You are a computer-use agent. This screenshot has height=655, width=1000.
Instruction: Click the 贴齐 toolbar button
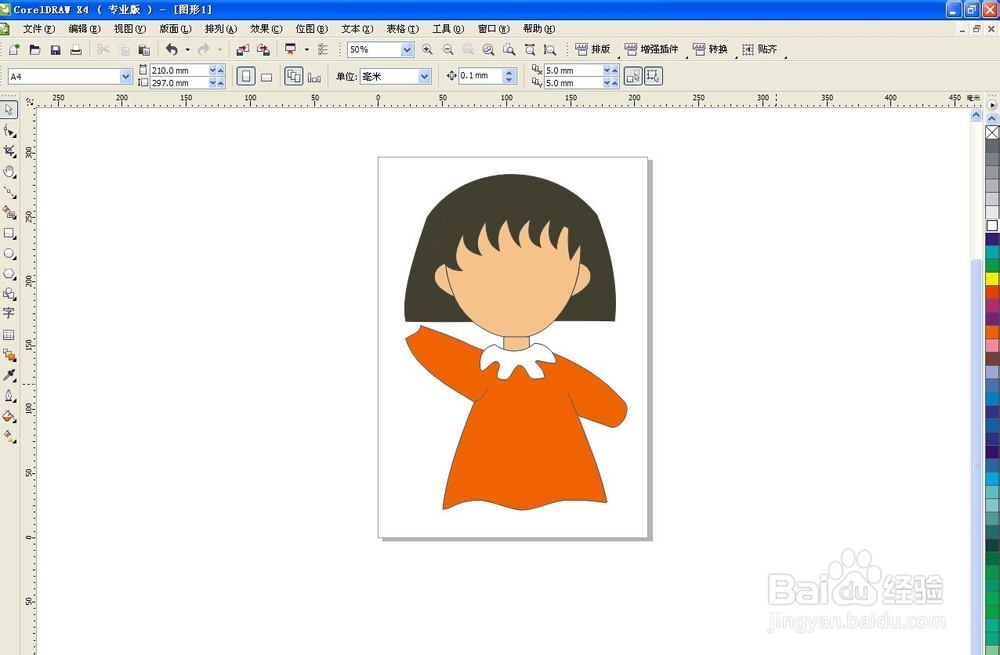coord(760,49)
